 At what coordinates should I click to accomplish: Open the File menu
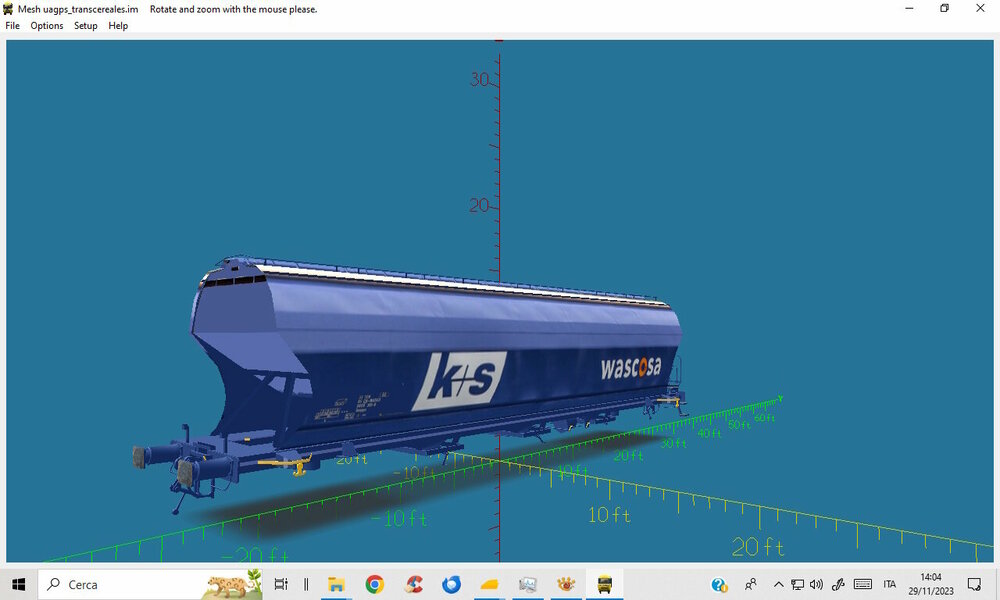pyautogui.click(x=12, y=26)
